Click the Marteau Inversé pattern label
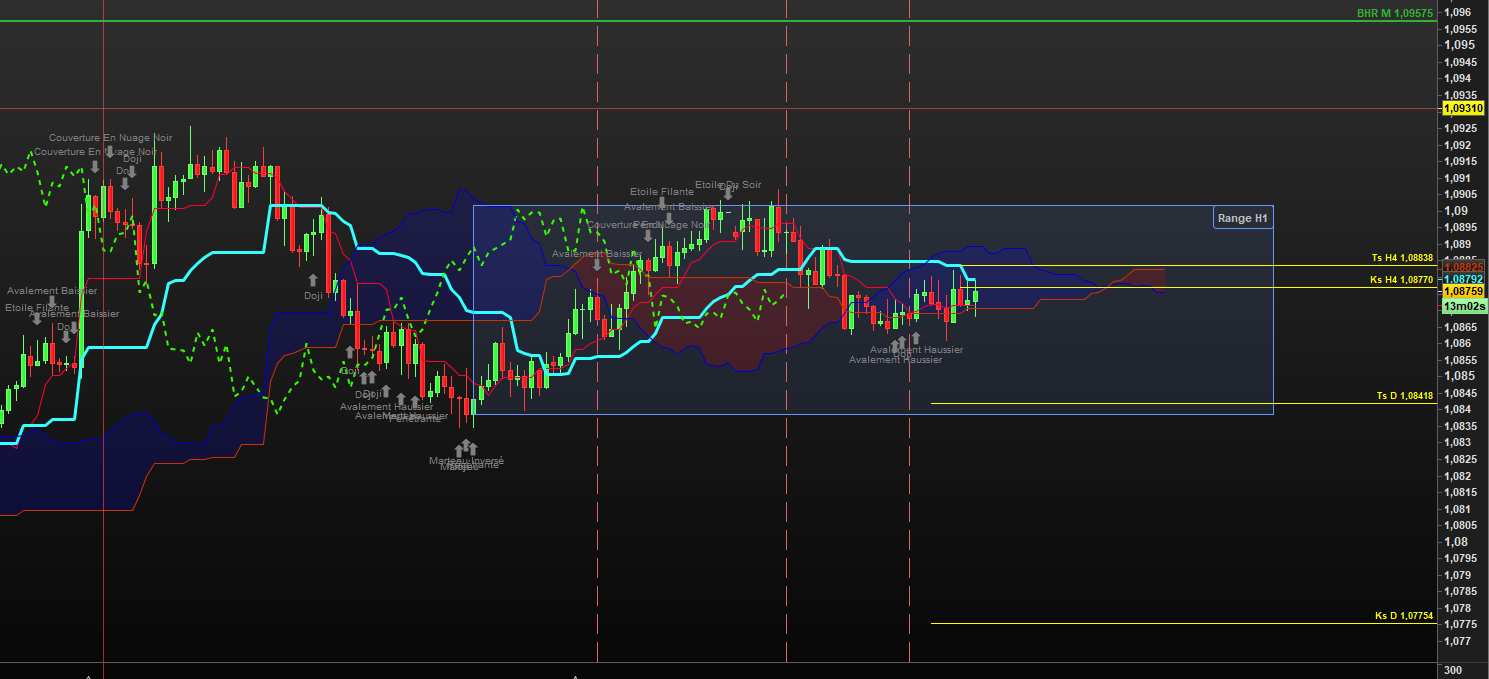 [x=466, y=461]
